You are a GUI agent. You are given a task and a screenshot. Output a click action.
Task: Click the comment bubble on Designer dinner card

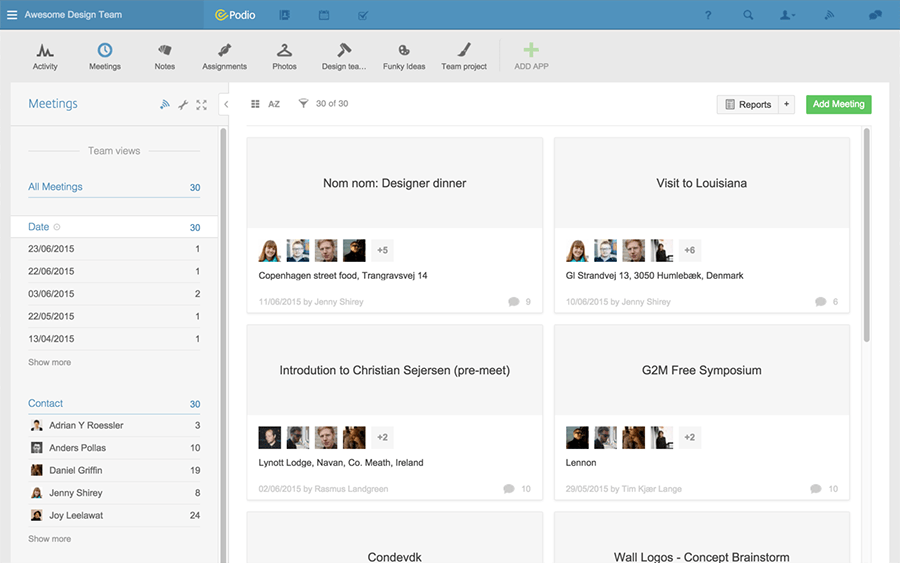pos(514,302)
